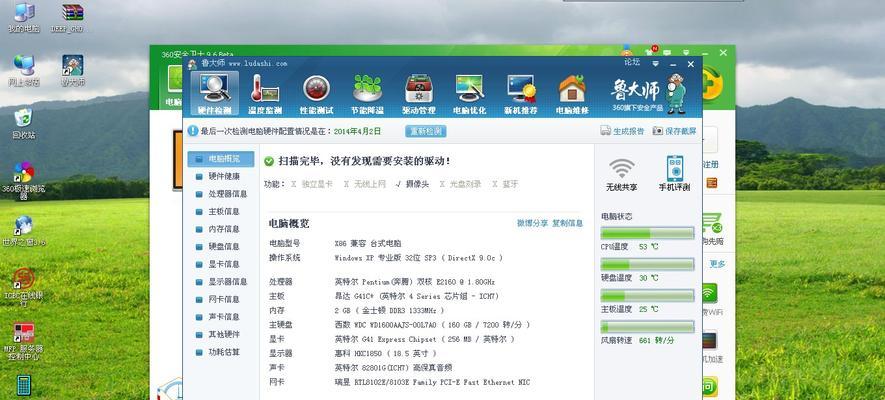Open 电脑维修 computer repair section
Viewport: 885px width, 400px height.
tap(572, 94)
